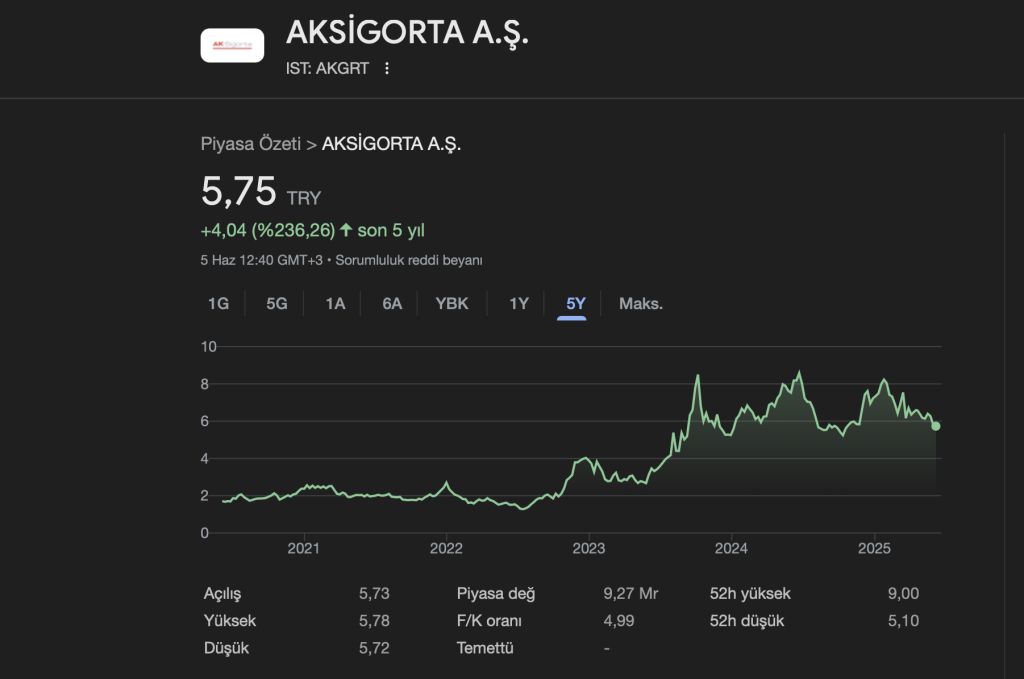Select the YBK year-to-date tab

point(452,303)
